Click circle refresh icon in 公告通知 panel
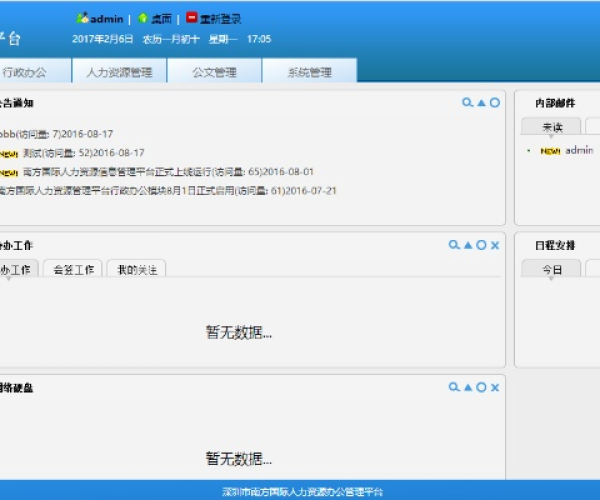Screen dimensions: 600x500 495,103
